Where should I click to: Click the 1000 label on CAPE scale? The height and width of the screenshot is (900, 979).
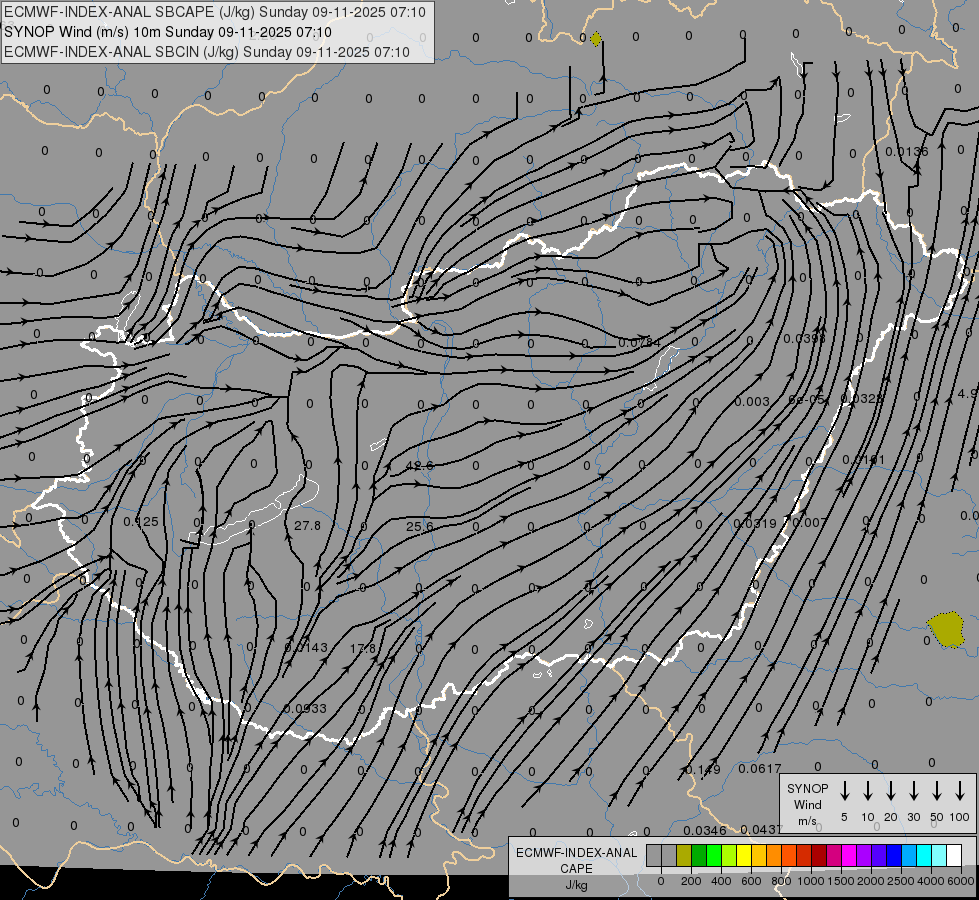coord(811,881)
